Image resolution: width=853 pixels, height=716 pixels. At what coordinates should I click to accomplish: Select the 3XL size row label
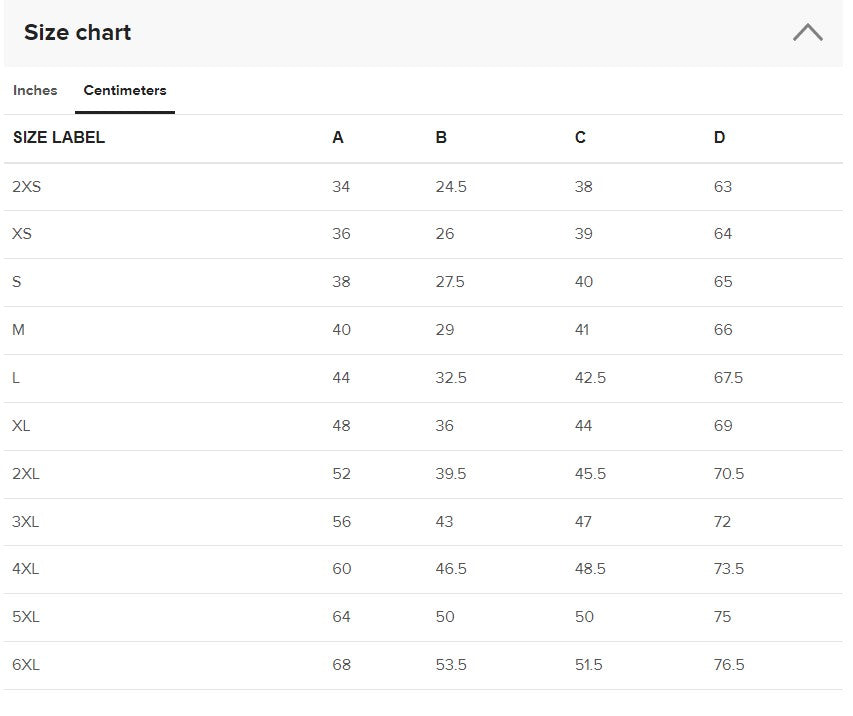tap(26, 522)
